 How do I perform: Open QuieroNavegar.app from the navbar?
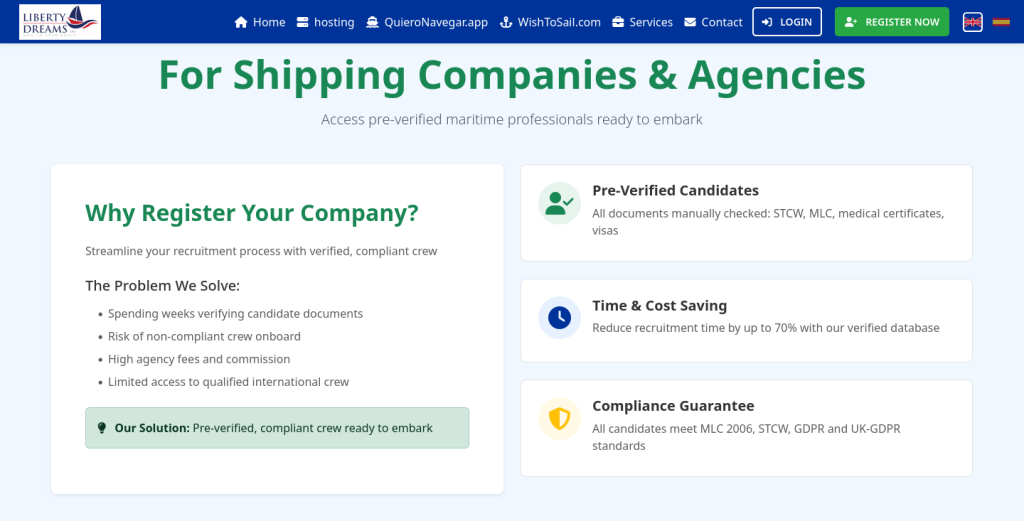[x=427, y=22]
